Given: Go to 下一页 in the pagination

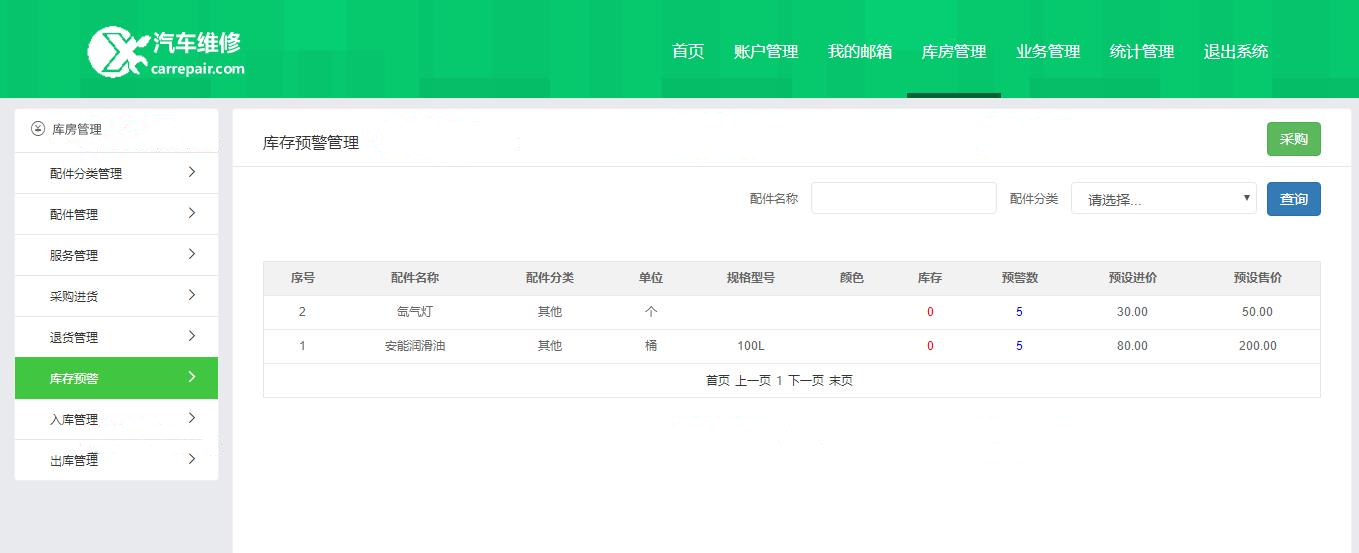Looking at the screenshot, I should (805, 381).
